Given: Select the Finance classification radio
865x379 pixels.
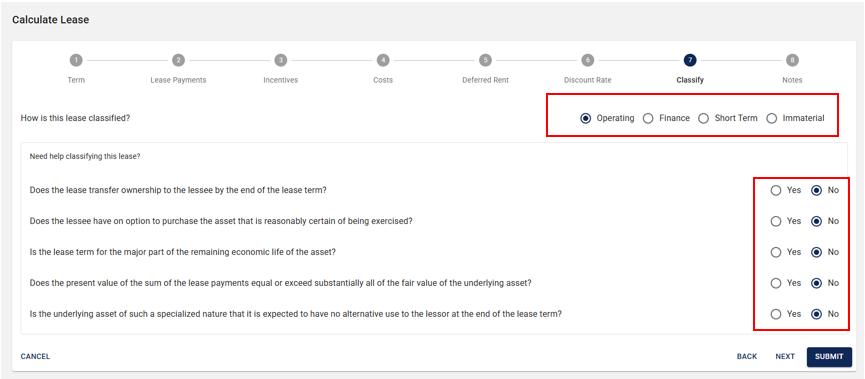Looking at the screenshot, I should 648,118.
